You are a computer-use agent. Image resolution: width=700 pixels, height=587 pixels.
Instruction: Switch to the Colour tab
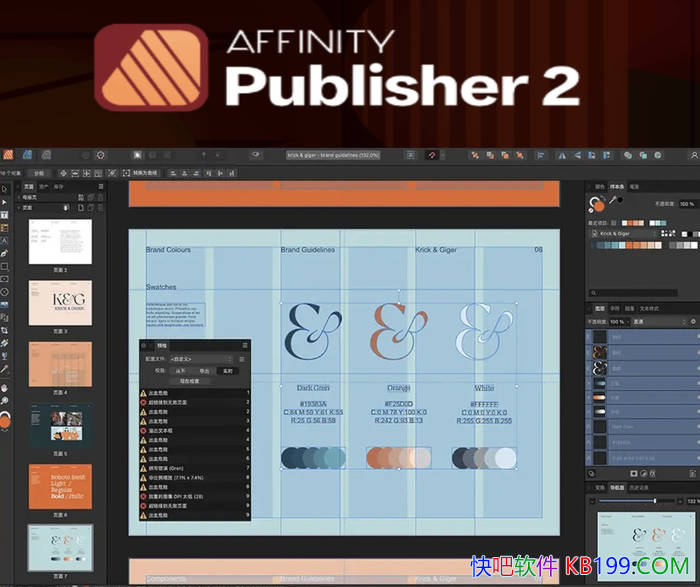pyautogui.click(x=600, y=187)
